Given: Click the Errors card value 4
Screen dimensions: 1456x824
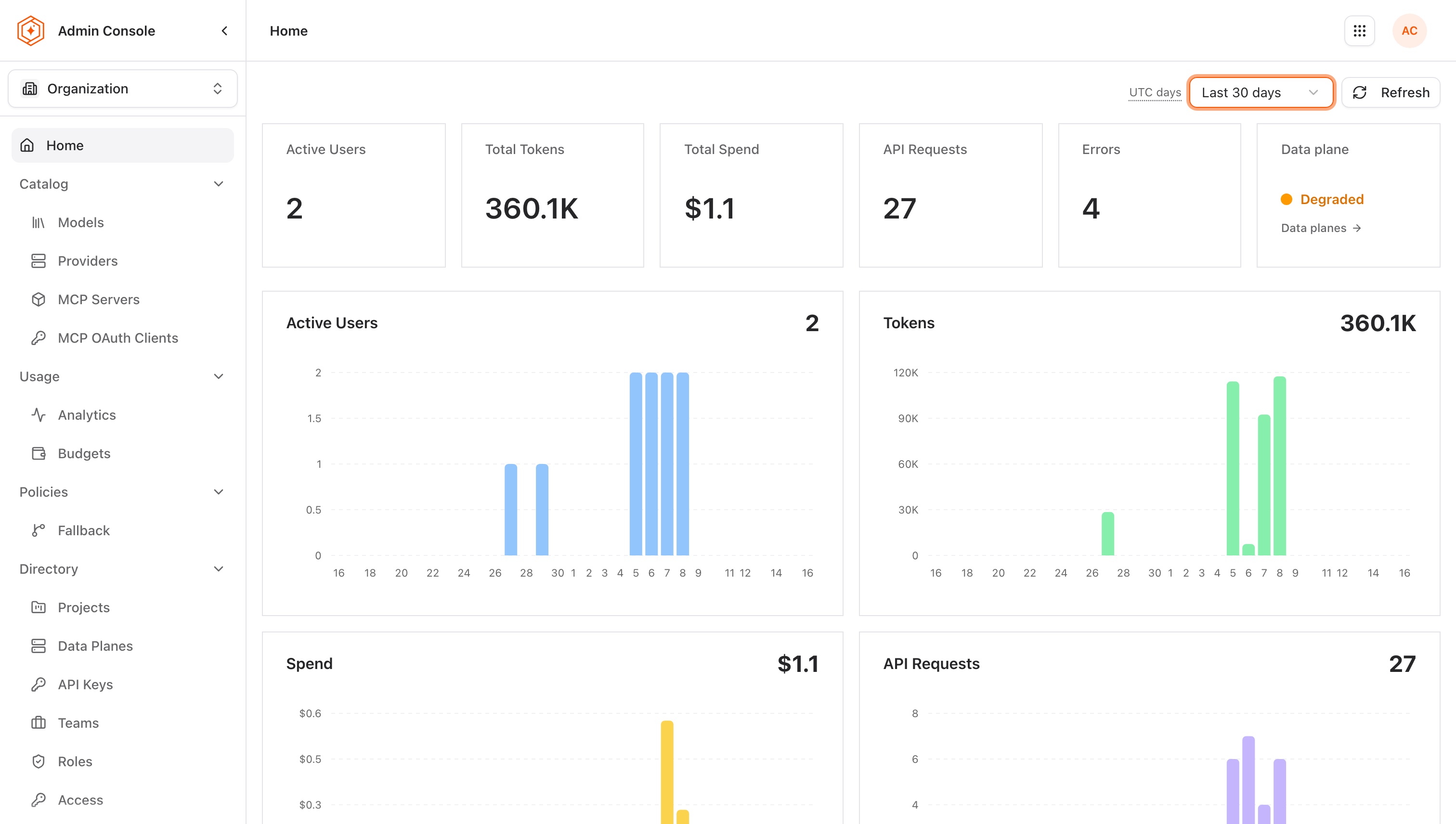Looking at the screenshot, I should 1091,208.
